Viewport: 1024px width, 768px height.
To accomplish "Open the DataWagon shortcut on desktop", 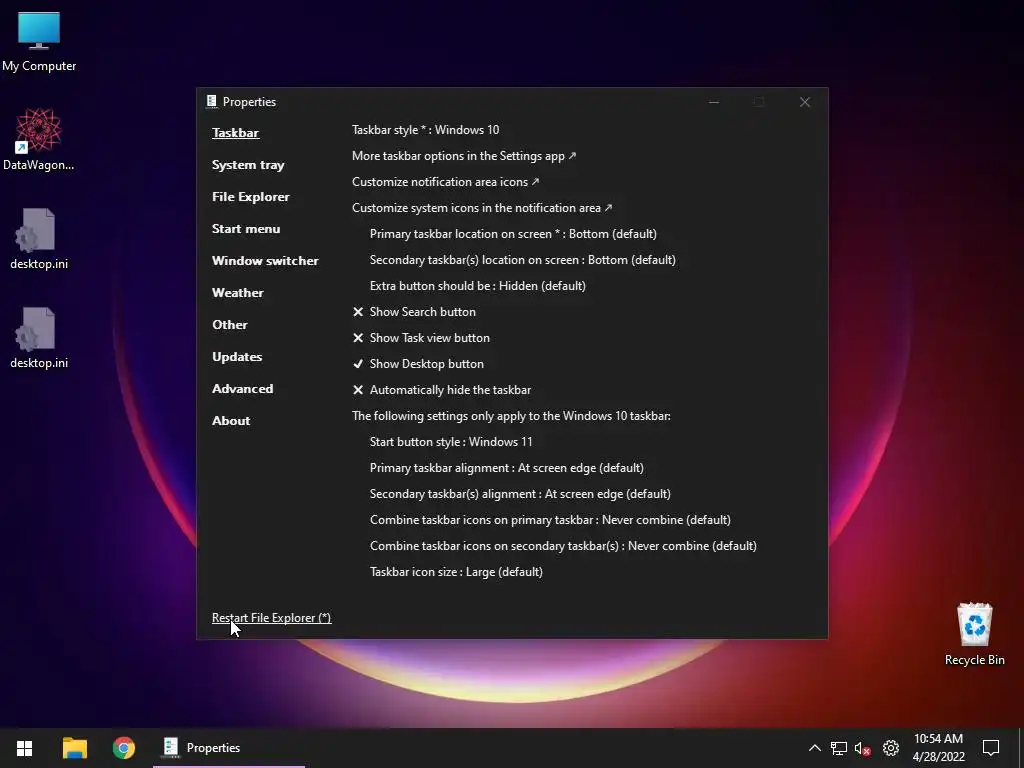I will (x=39, y=139).
